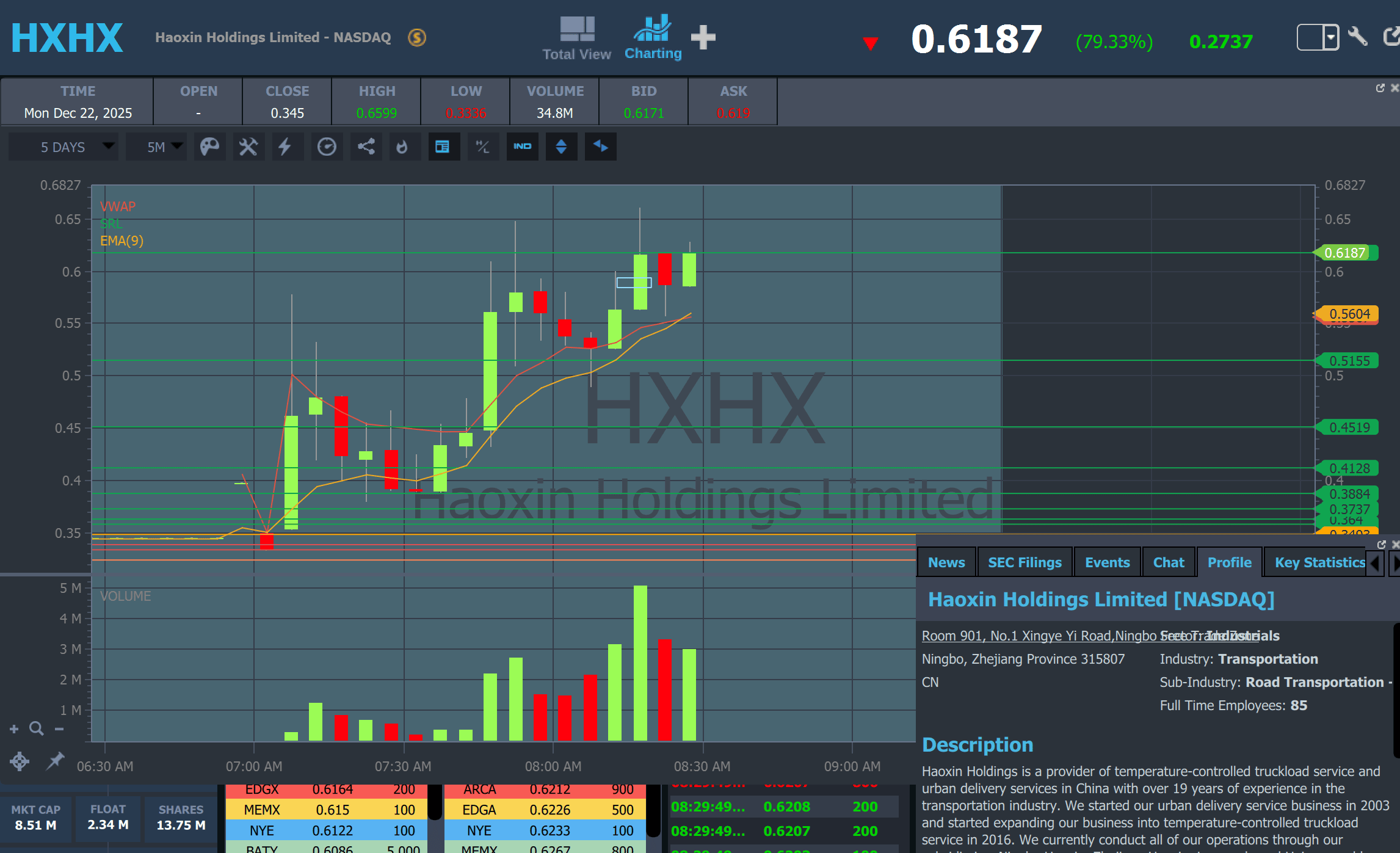Viewport: 1400px width, 853px height.
Task: Open the color palette settings
Action: point(209,147)
